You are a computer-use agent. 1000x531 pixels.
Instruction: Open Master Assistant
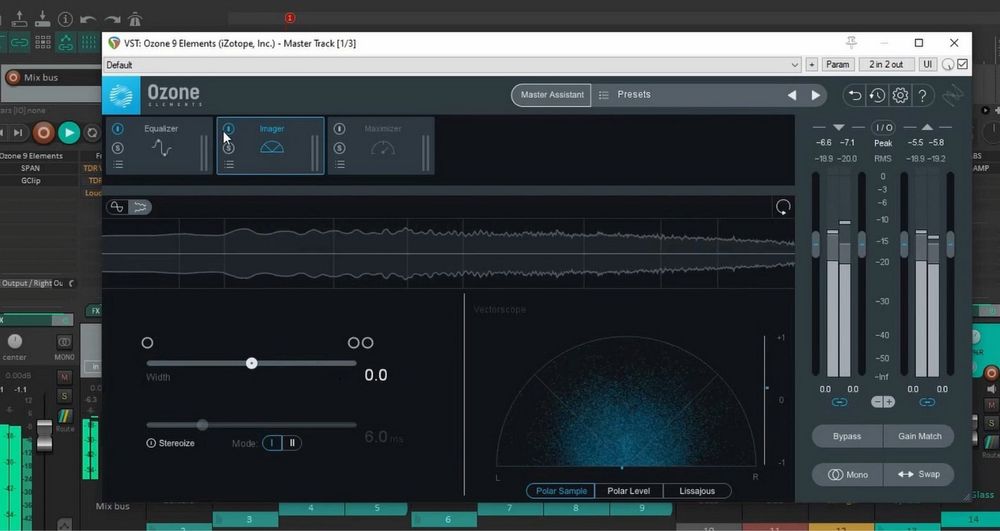click(552, 95)
